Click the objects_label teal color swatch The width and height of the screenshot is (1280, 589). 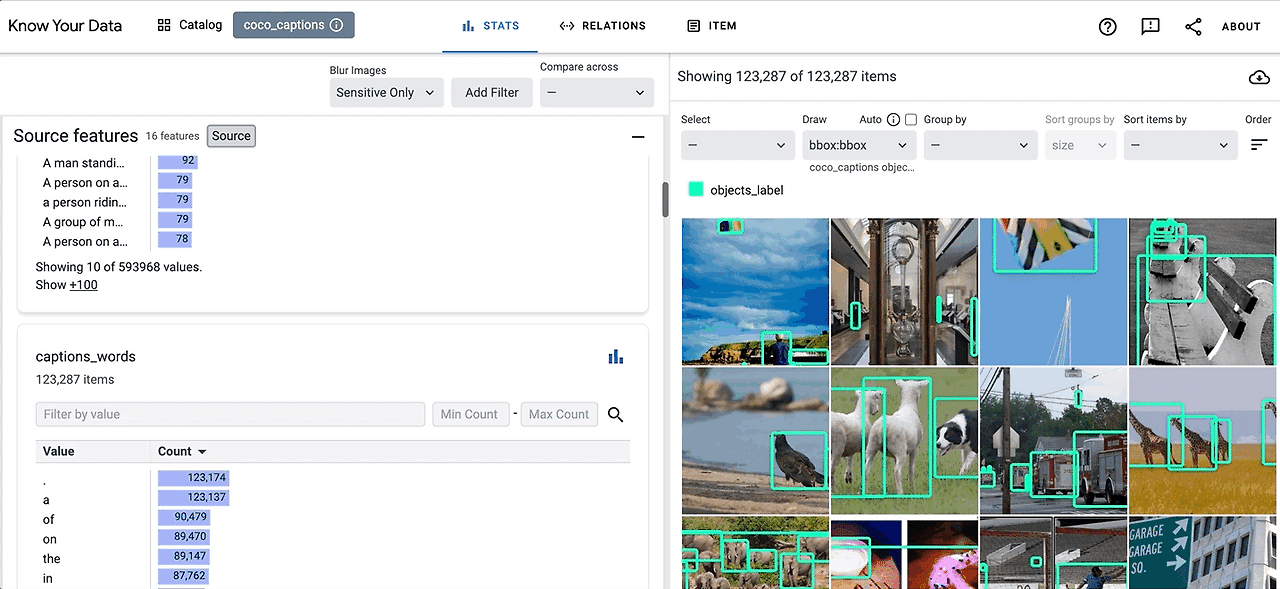click(x=696, y=190)
